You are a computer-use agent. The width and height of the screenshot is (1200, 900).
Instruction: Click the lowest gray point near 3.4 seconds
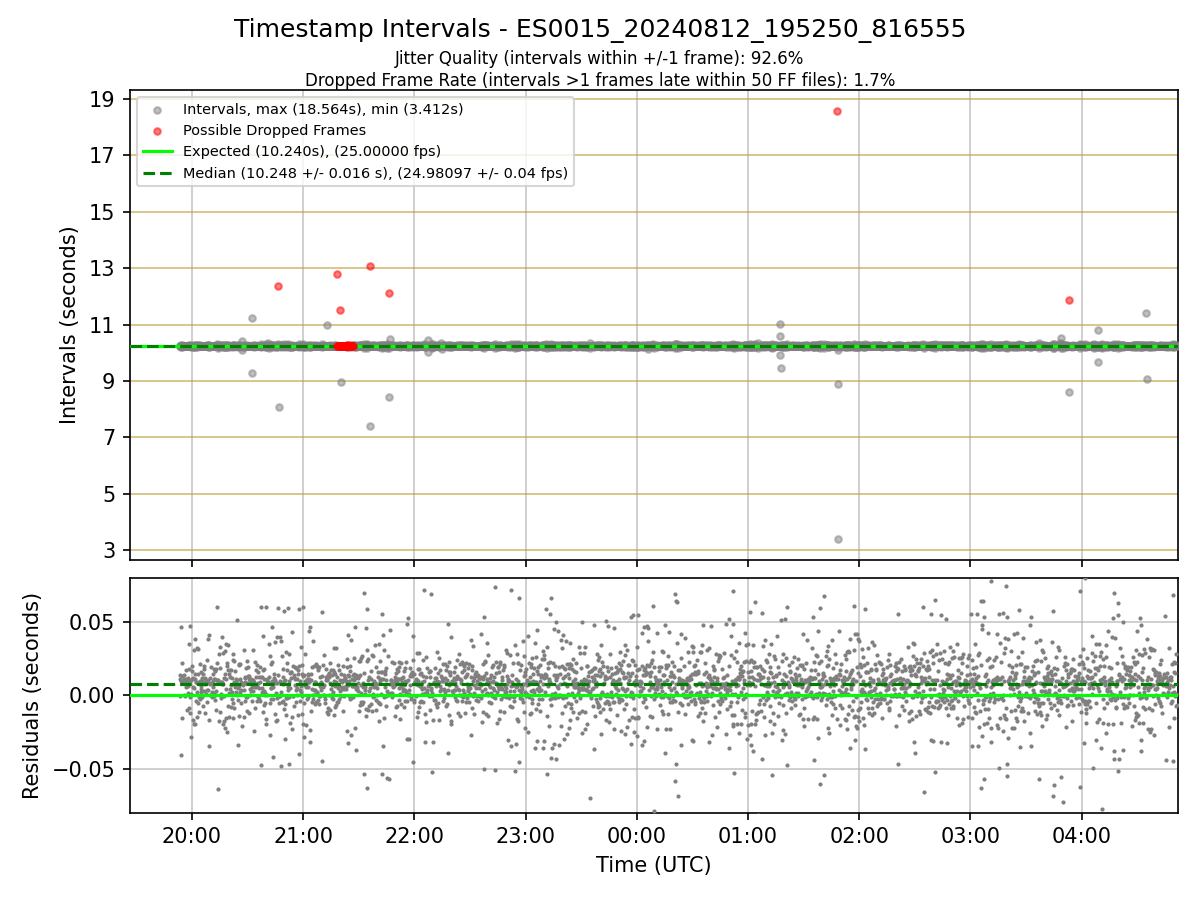pyautogui.click(x=838, y=539)
